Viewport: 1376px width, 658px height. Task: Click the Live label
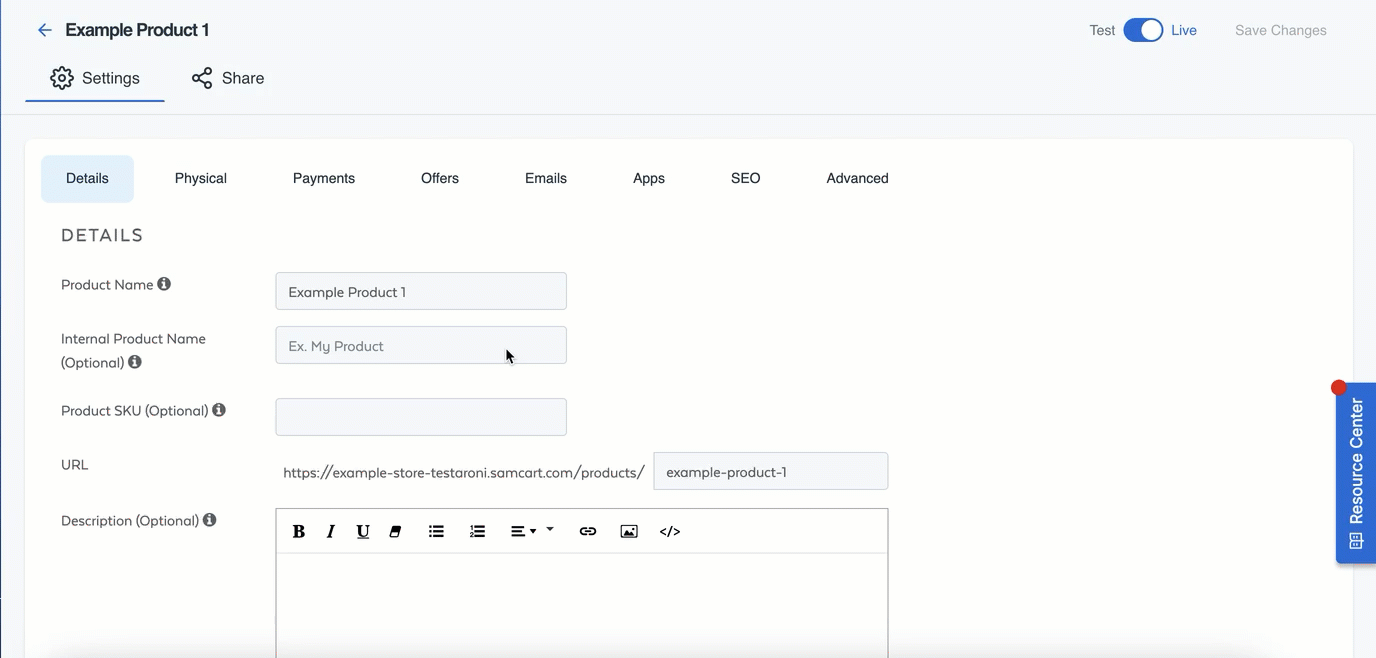tap(1184, 30)
